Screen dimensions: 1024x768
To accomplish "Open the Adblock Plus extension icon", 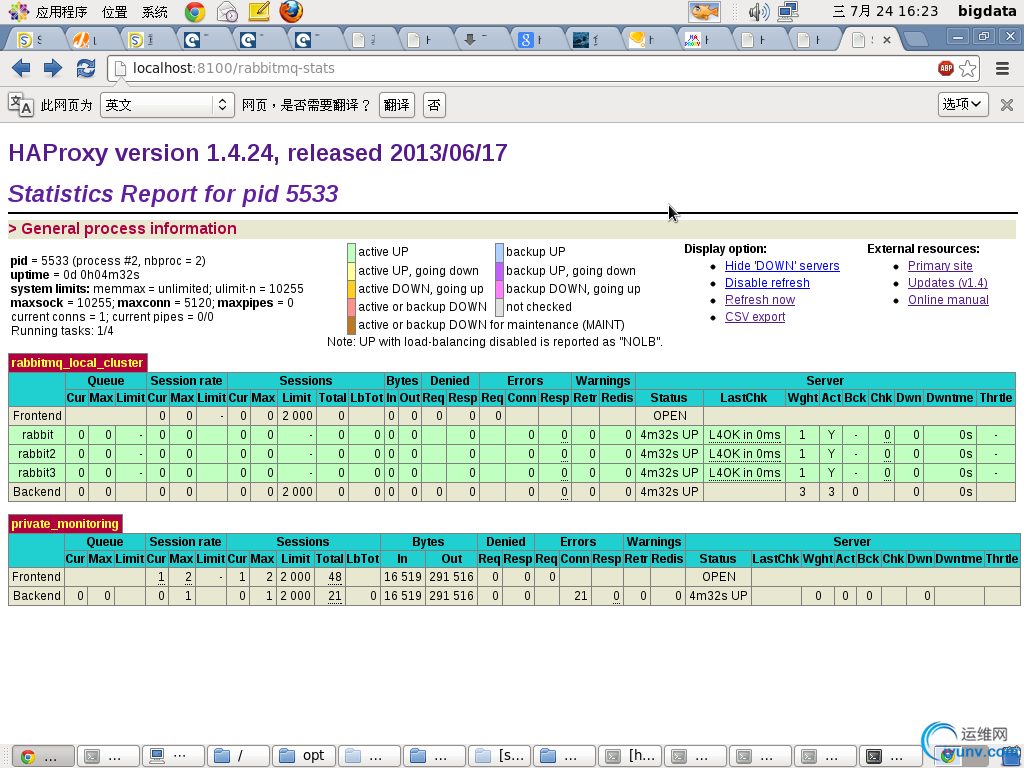I will coord(946,68).
